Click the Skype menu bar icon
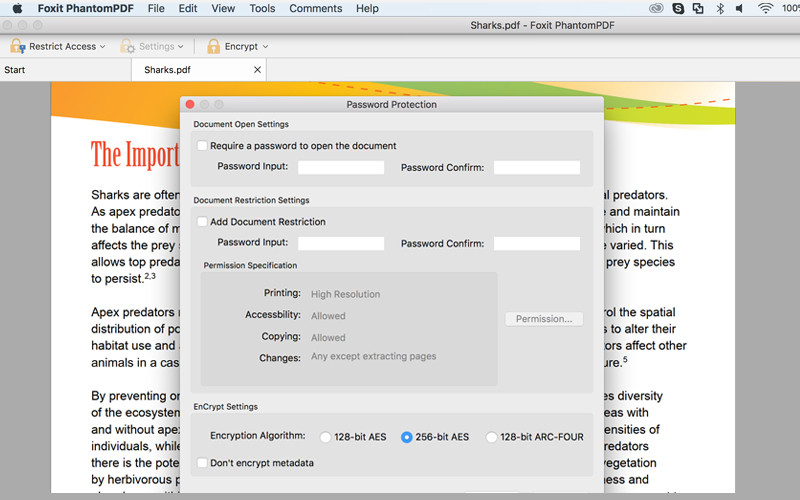 [x=678, y=9]
